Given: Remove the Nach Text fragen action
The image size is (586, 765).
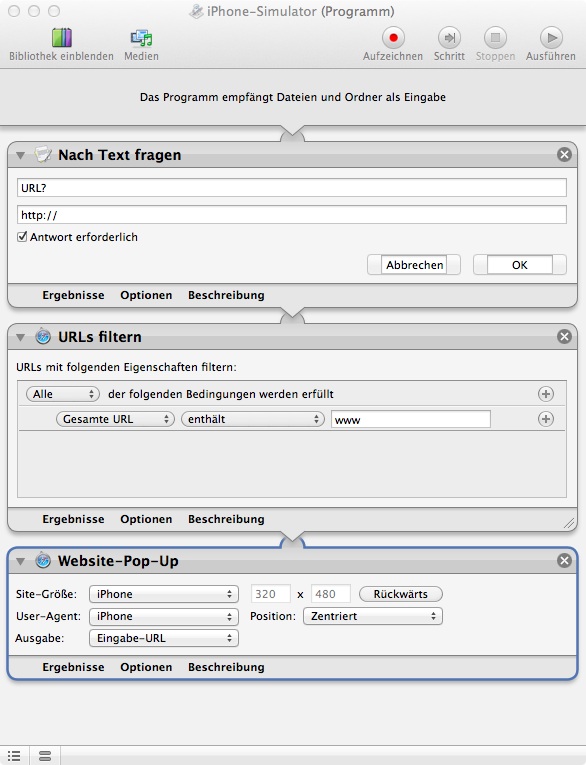Looking at the screenshot, I should 565,155.
